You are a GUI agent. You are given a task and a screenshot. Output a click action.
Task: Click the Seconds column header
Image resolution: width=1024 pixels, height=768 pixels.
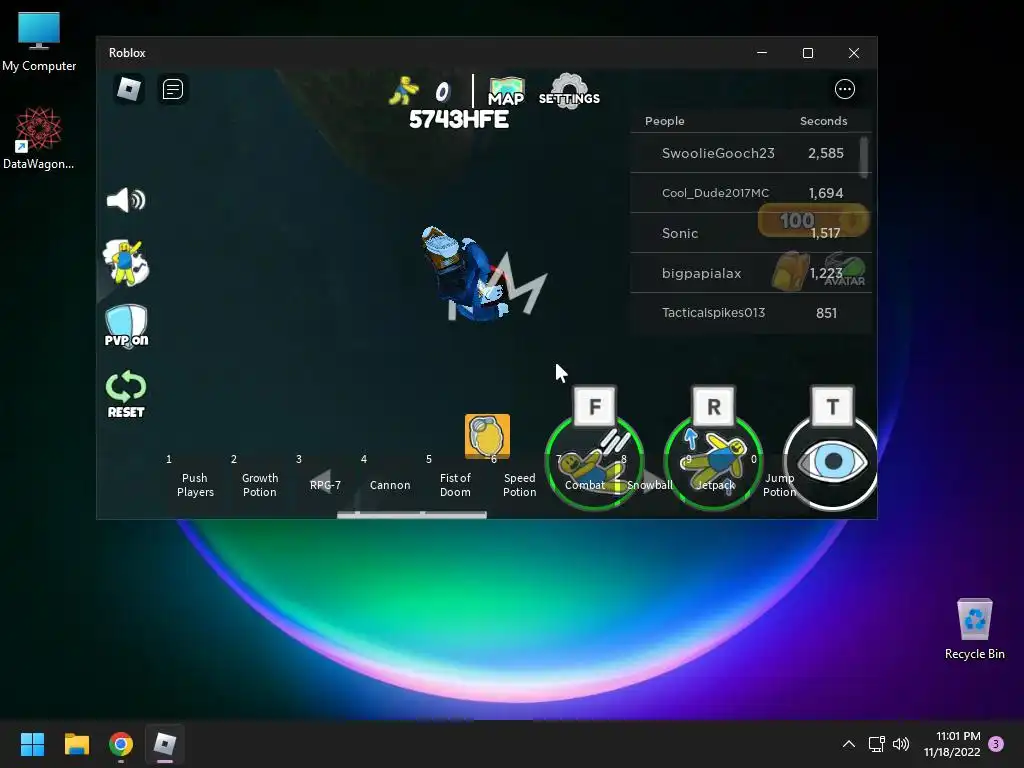pyautogui.click(x=824, y=121)
